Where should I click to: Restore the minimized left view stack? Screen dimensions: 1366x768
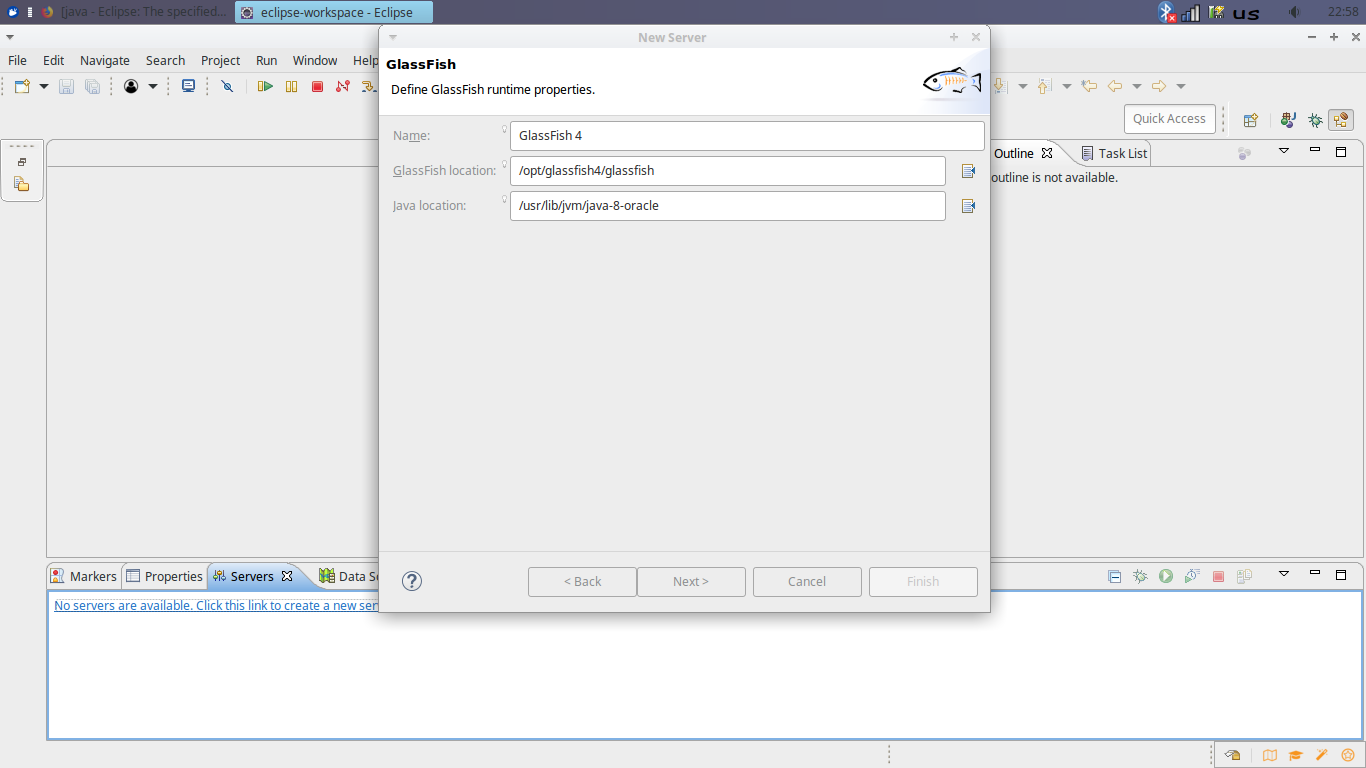click(x=22, y=162)
